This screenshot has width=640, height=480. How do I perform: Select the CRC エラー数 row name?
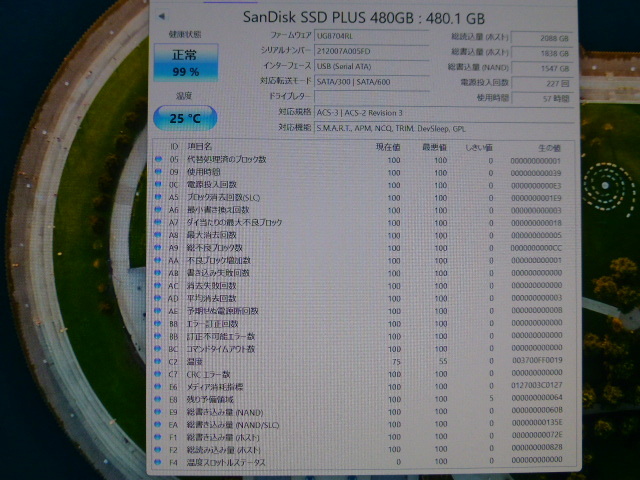(x=209, y=374)
